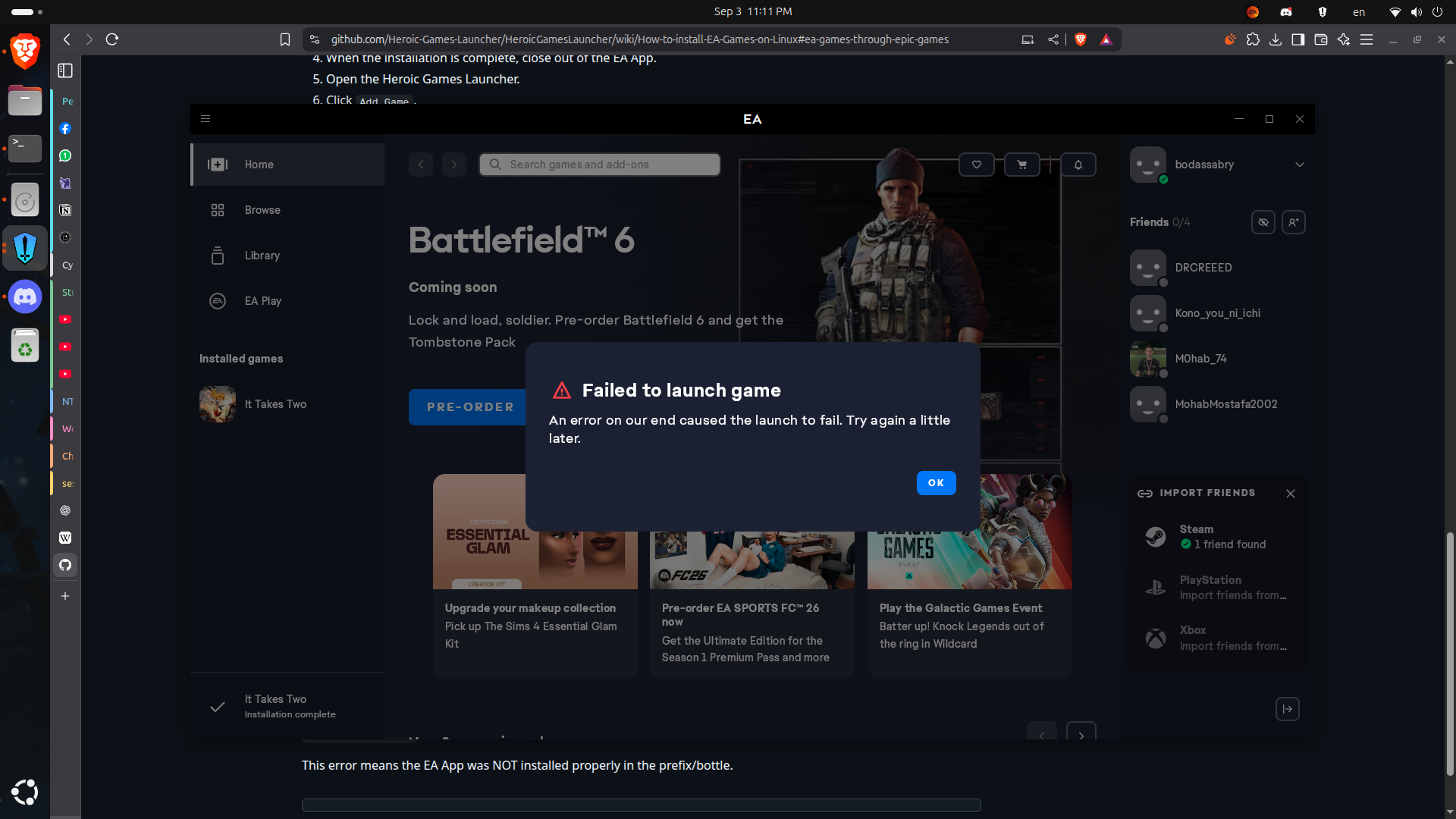Open the Browse menu item

point(262,210)
